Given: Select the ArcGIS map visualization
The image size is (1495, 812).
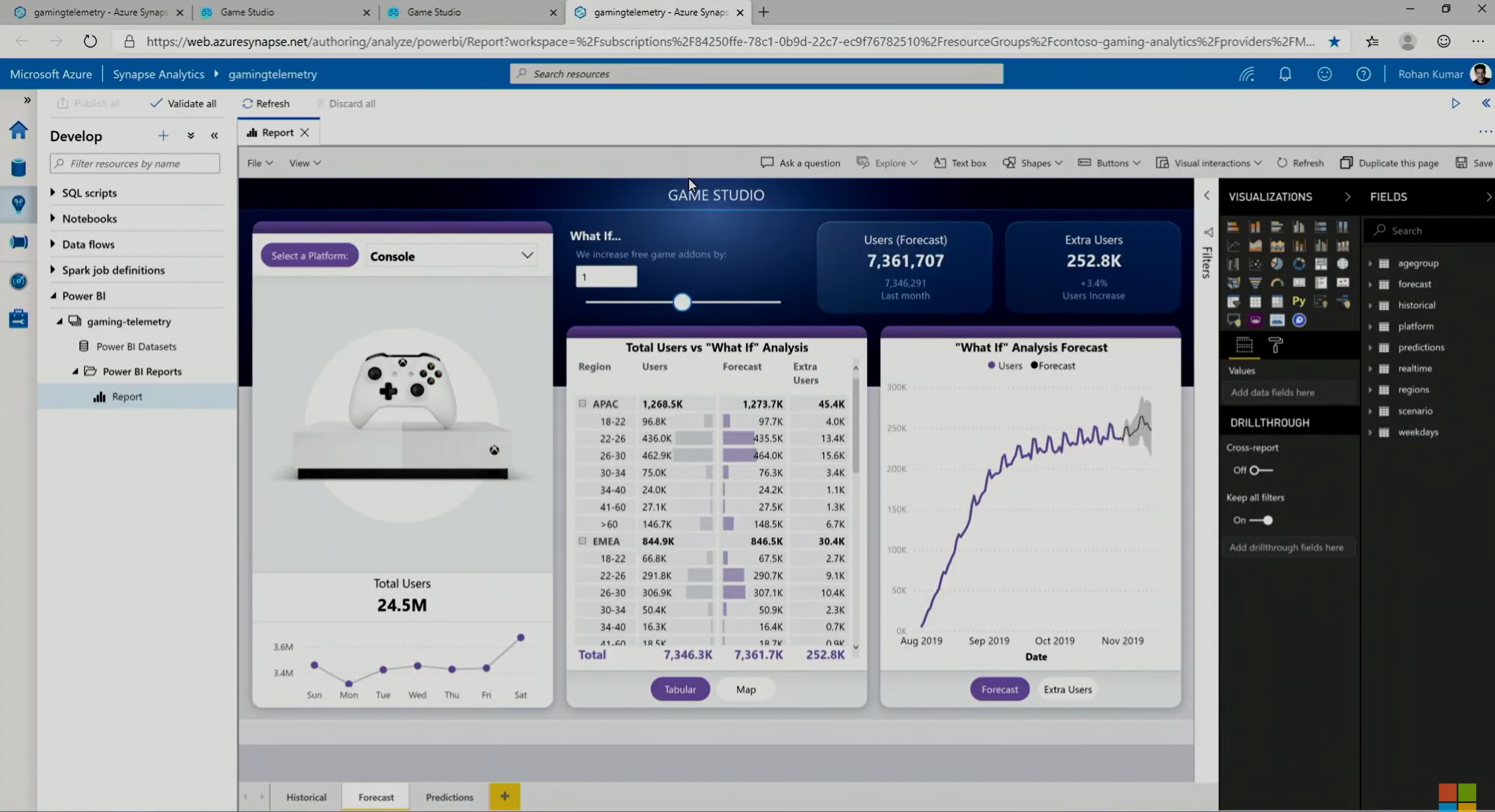Looking at the screenshot, I should click(x=1299, y=320).
